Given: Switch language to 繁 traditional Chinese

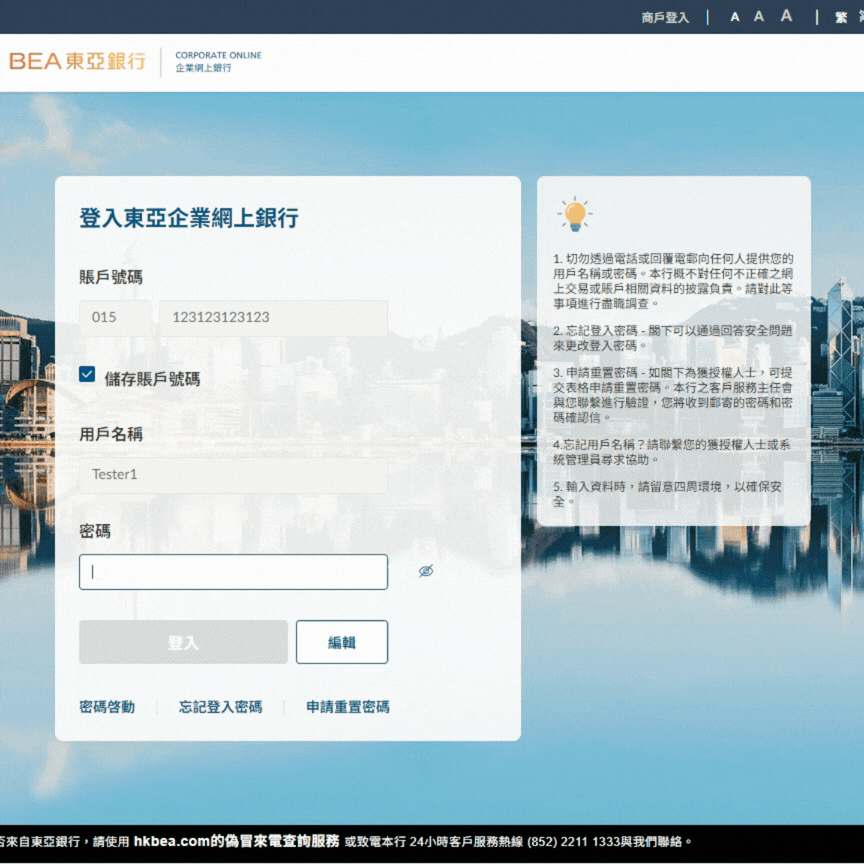Looking at the screenshot, I should [x=840, y=18].
